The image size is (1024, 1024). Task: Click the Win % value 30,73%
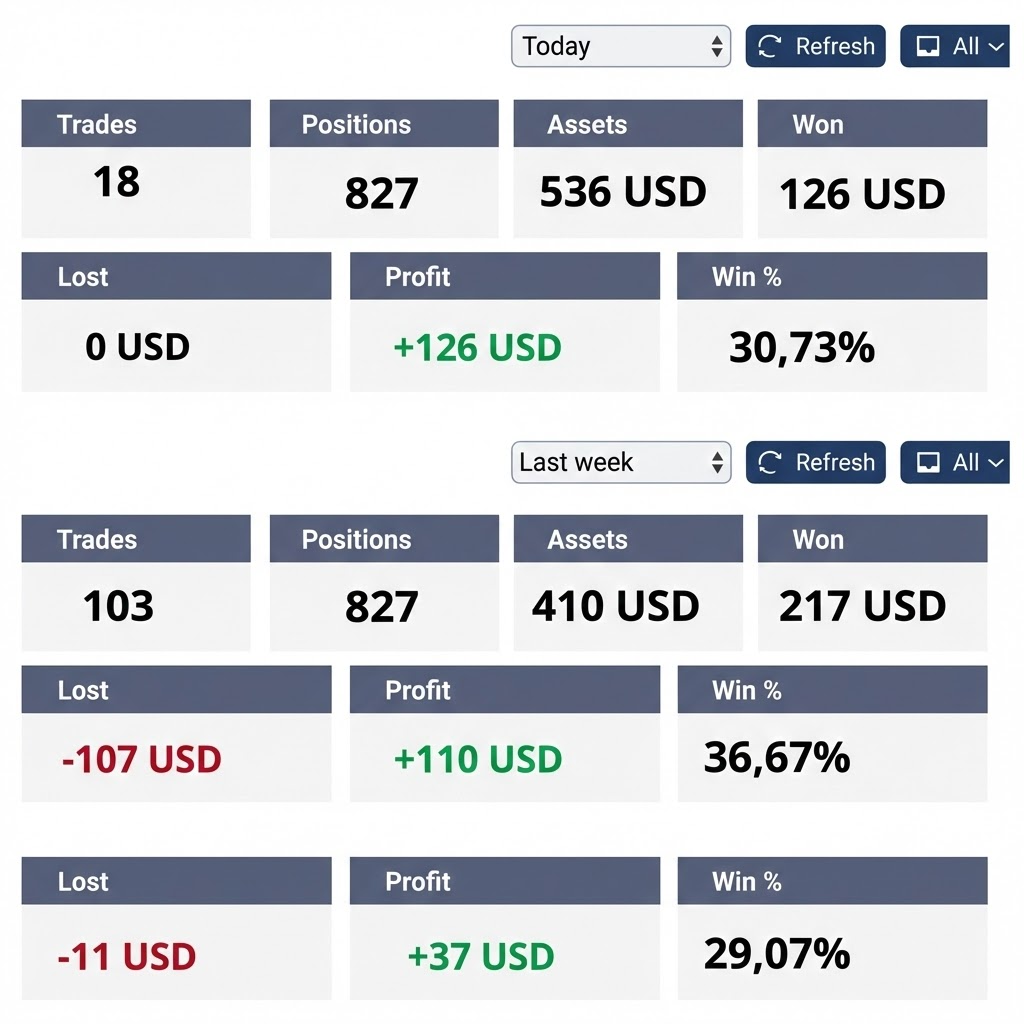pos(802,347)
